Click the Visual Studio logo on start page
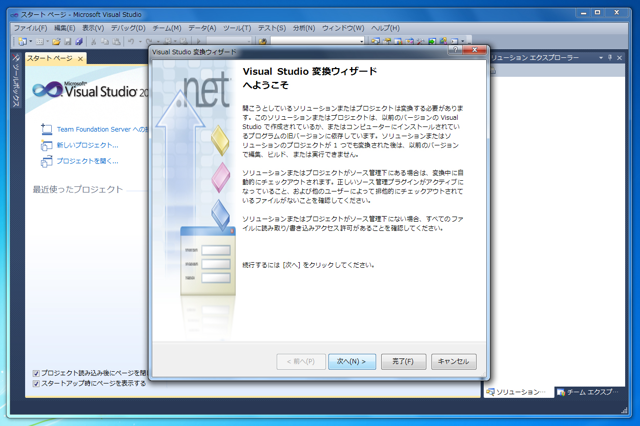 click(91, 90)
